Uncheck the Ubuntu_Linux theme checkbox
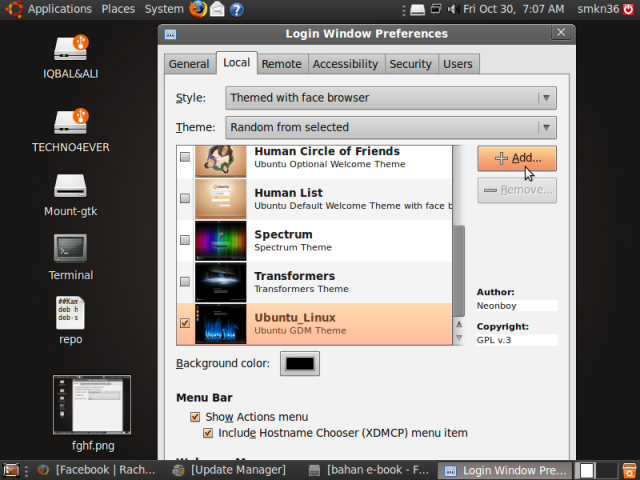 coord(185,323)
